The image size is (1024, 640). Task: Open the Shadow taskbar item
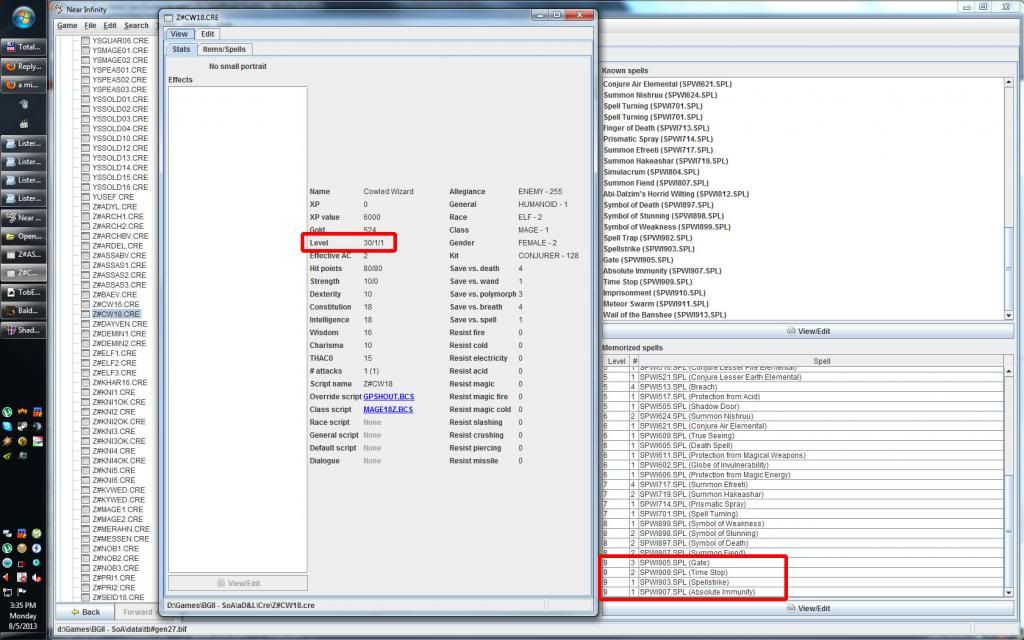click(24, 330)
